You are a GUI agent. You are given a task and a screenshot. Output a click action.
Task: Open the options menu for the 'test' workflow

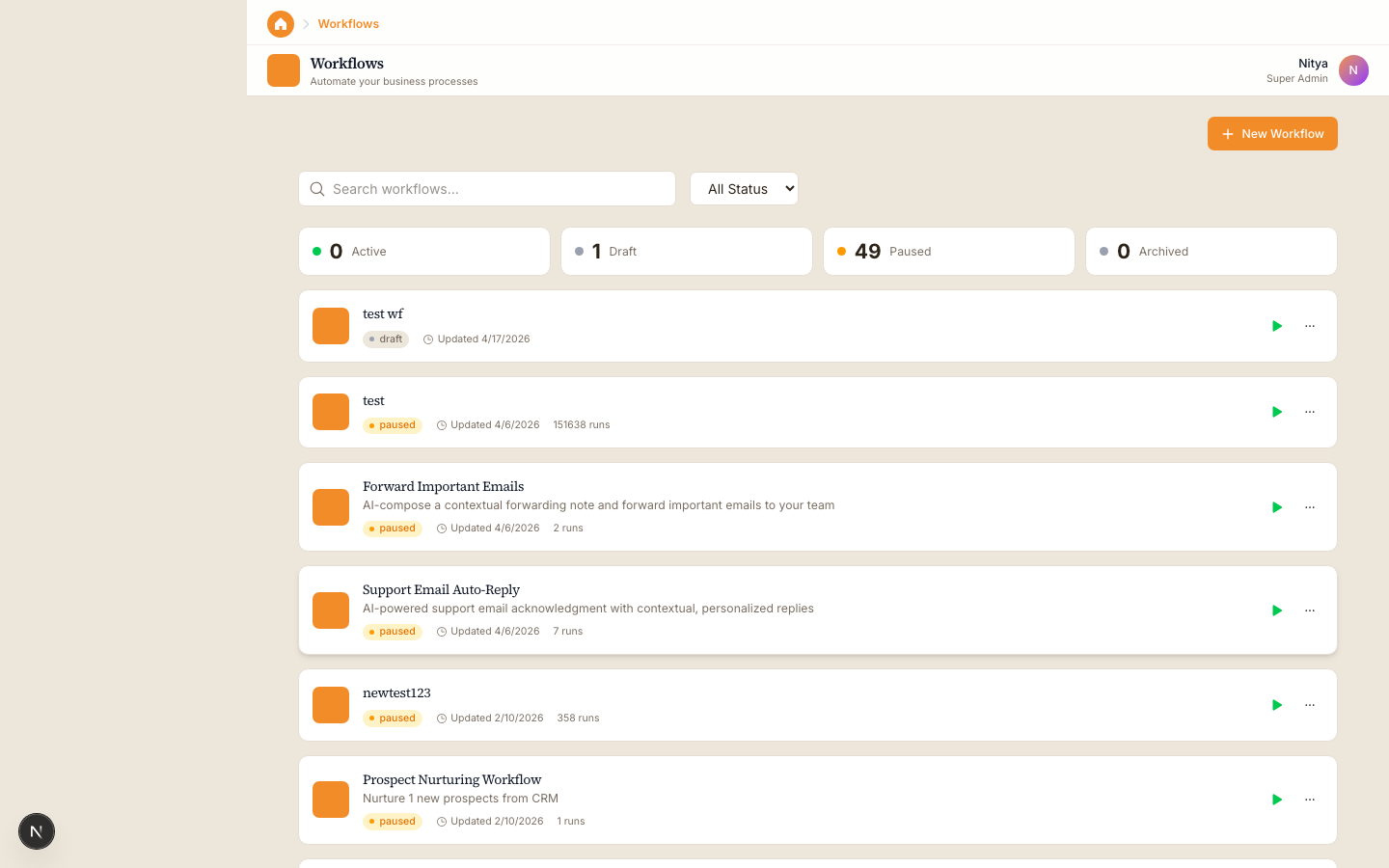tap(1310, 412)
